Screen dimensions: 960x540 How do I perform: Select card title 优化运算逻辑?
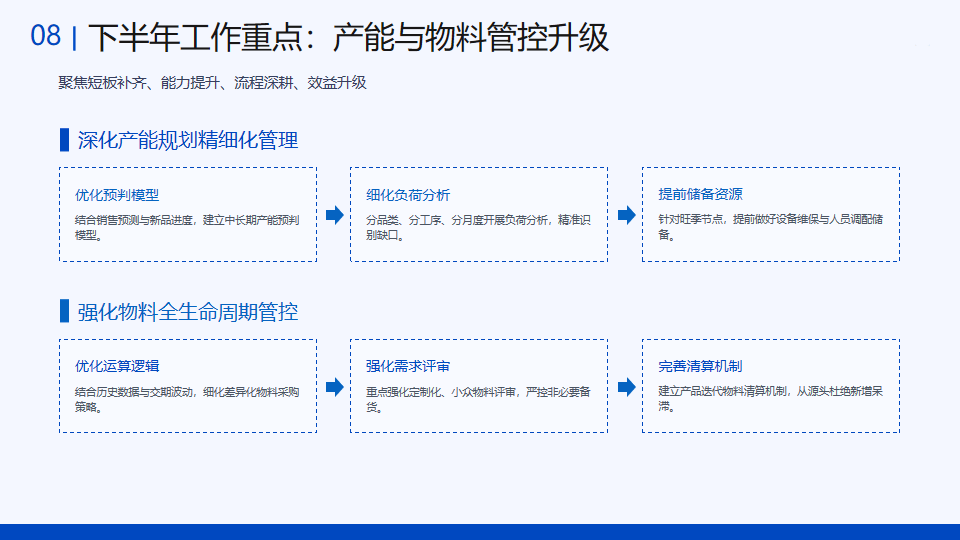point(117,366)
